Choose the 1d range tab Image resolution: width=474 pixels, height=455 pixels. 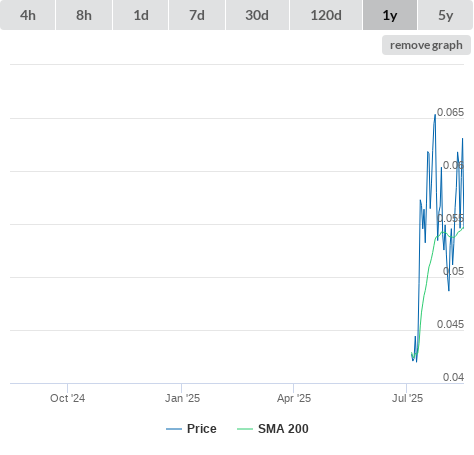coord(141,15)
